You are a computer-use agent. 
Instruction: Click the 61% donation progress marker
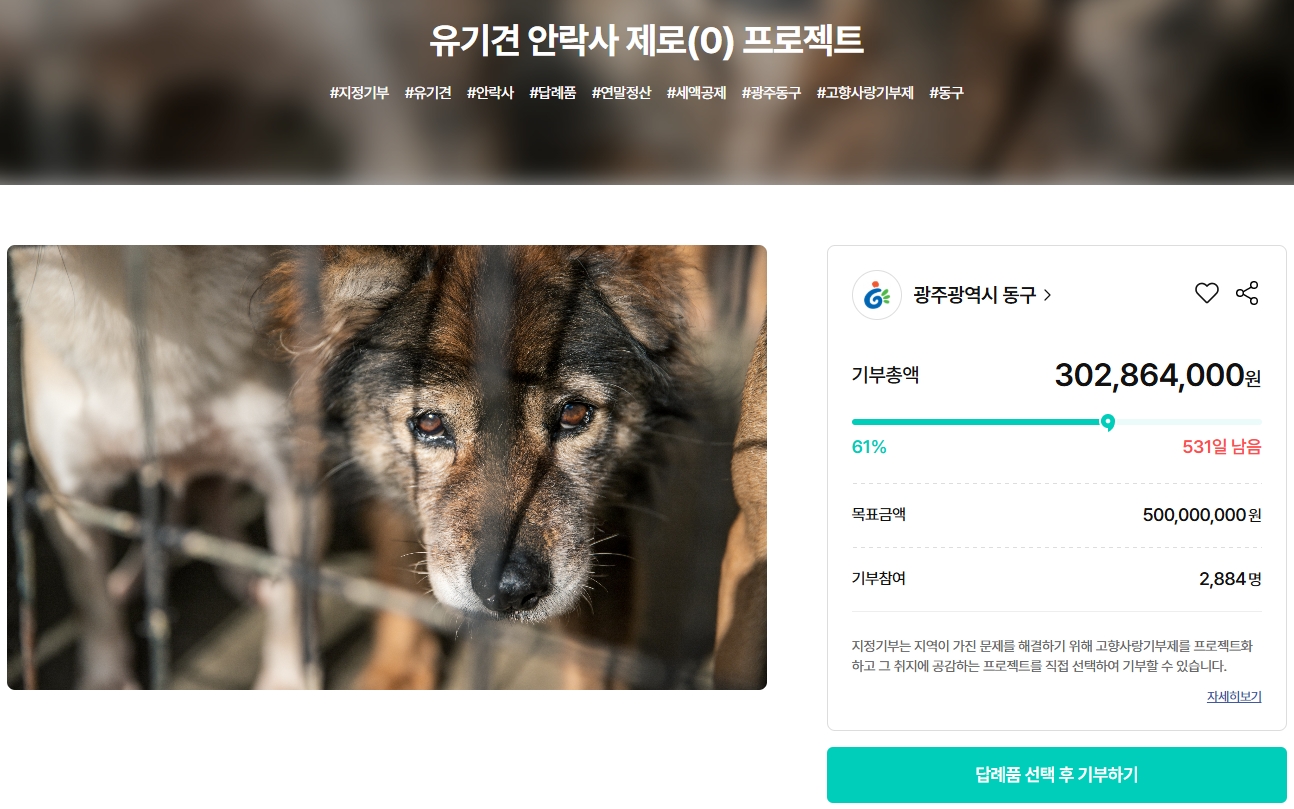[x=1109, y=423]
